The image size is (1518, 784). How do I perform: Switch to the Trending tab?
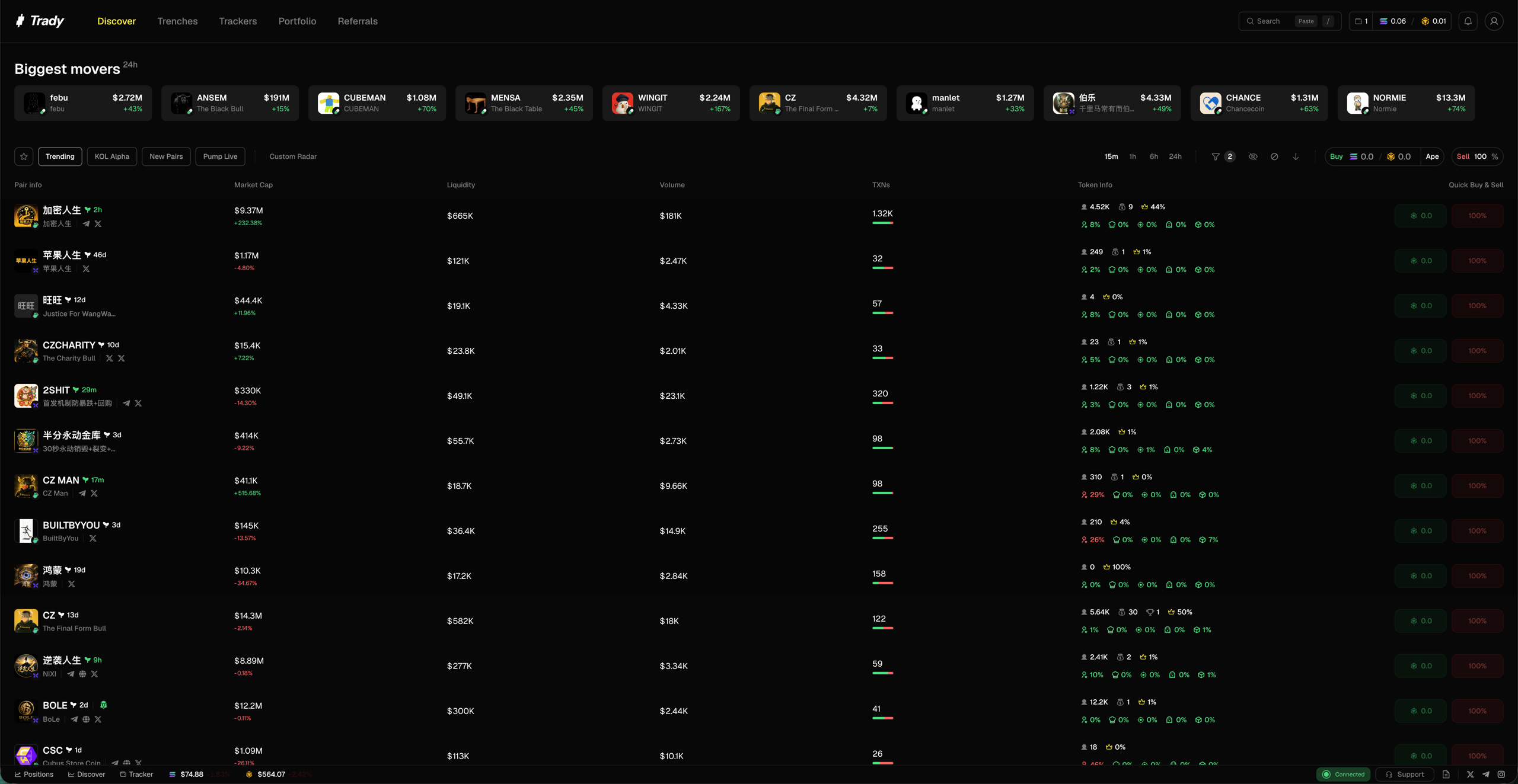pyautogui.click(x=60, y=156)
